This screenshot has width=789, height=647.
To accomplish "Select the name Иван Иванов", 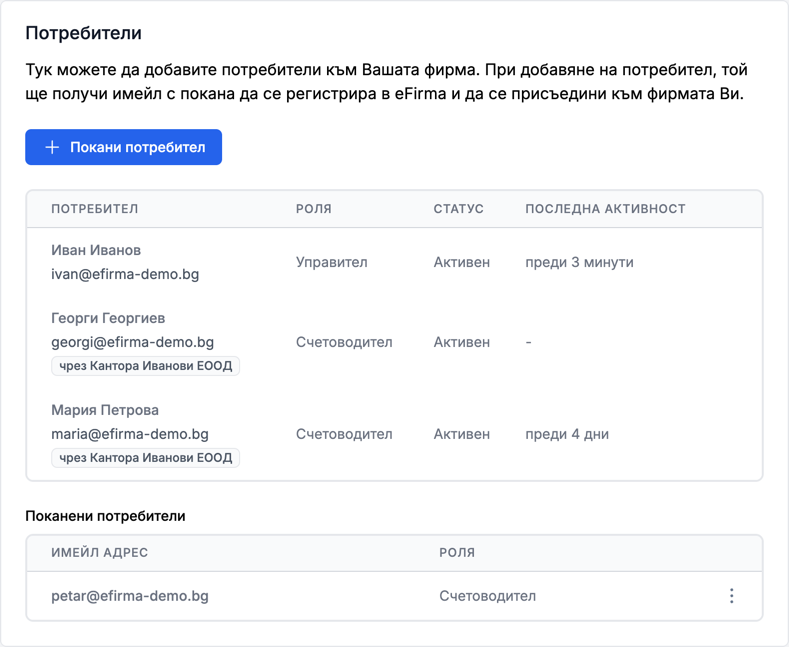I will pos(96,250).
